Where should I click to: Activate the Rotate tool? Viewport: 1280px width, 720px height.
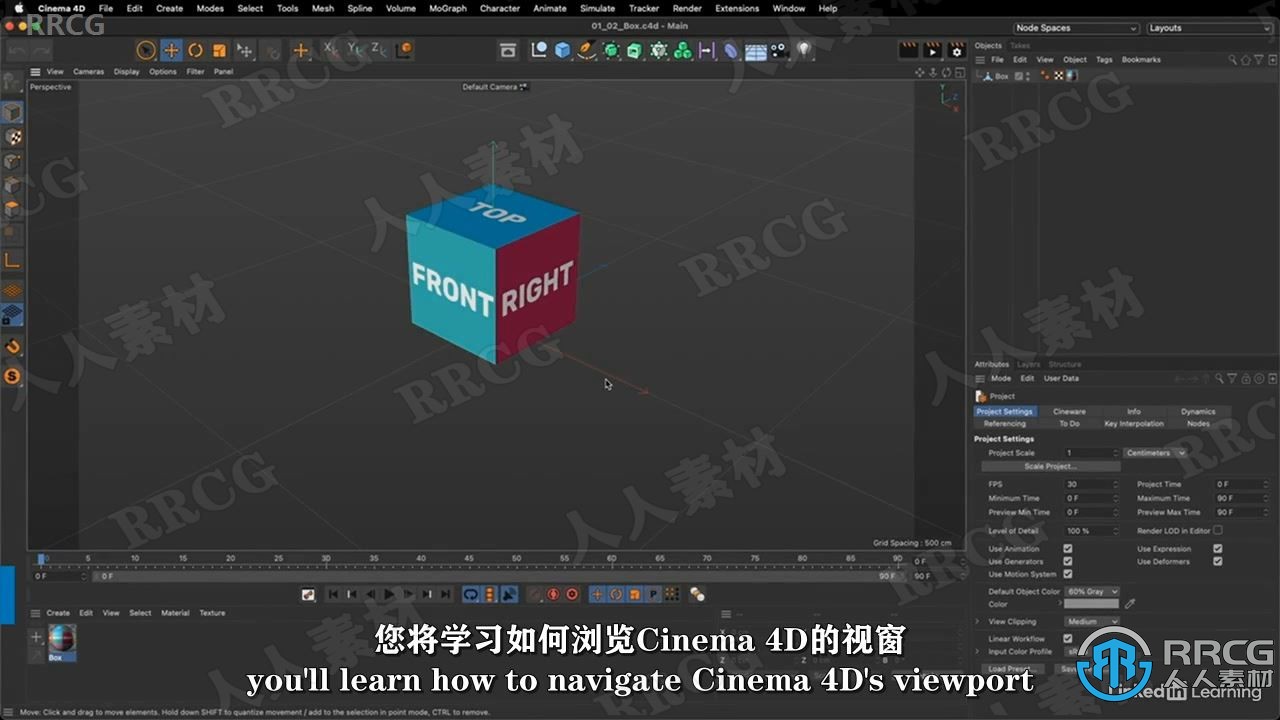(195, 50)
